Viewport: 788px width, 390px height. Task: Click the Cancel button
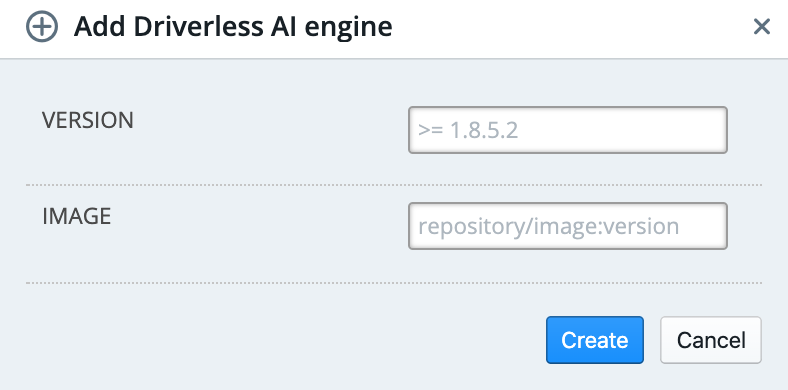(711, 340)
